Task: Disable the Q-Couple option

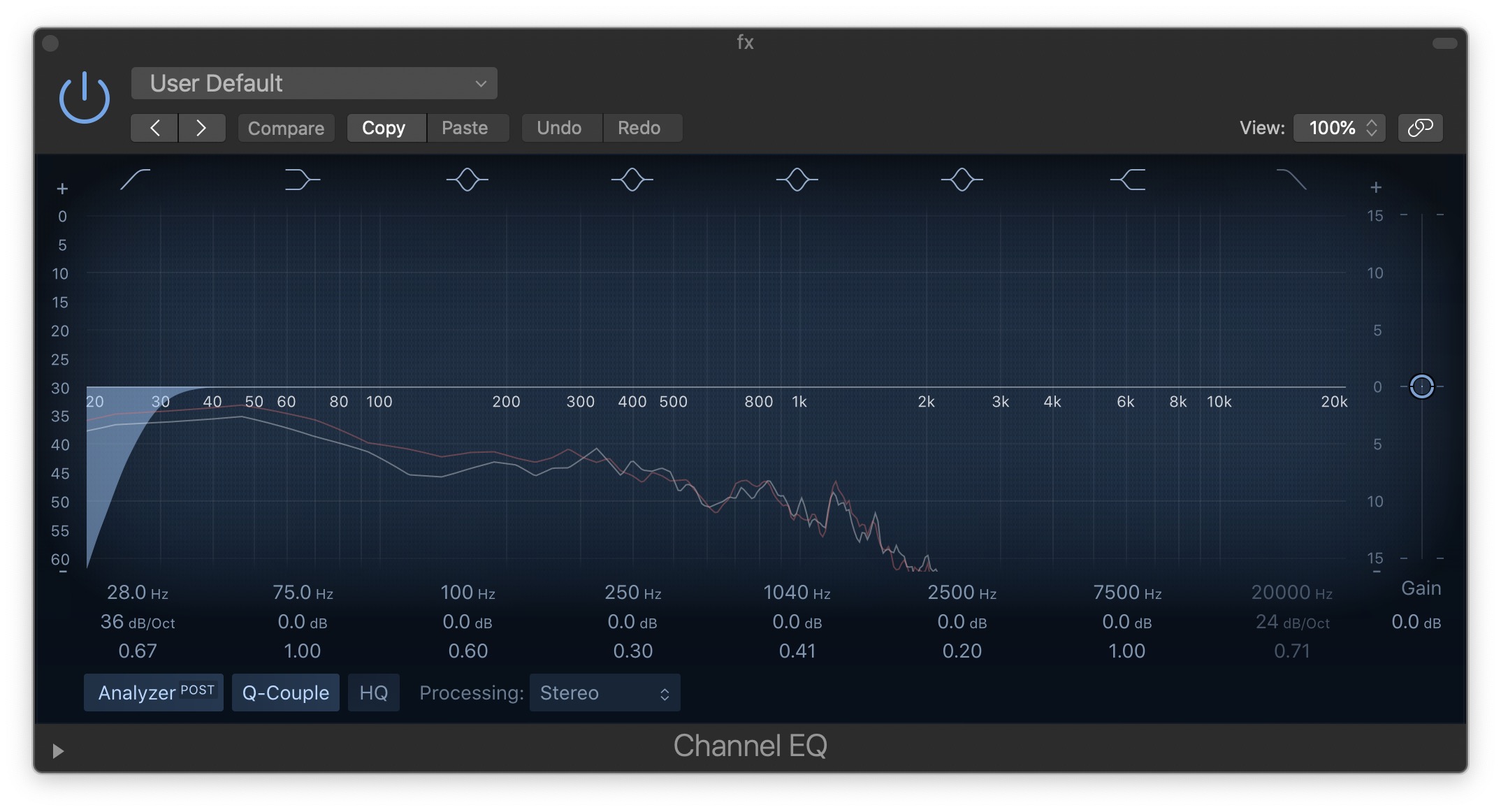Action: pyautogui.click(x=285, y=693)
